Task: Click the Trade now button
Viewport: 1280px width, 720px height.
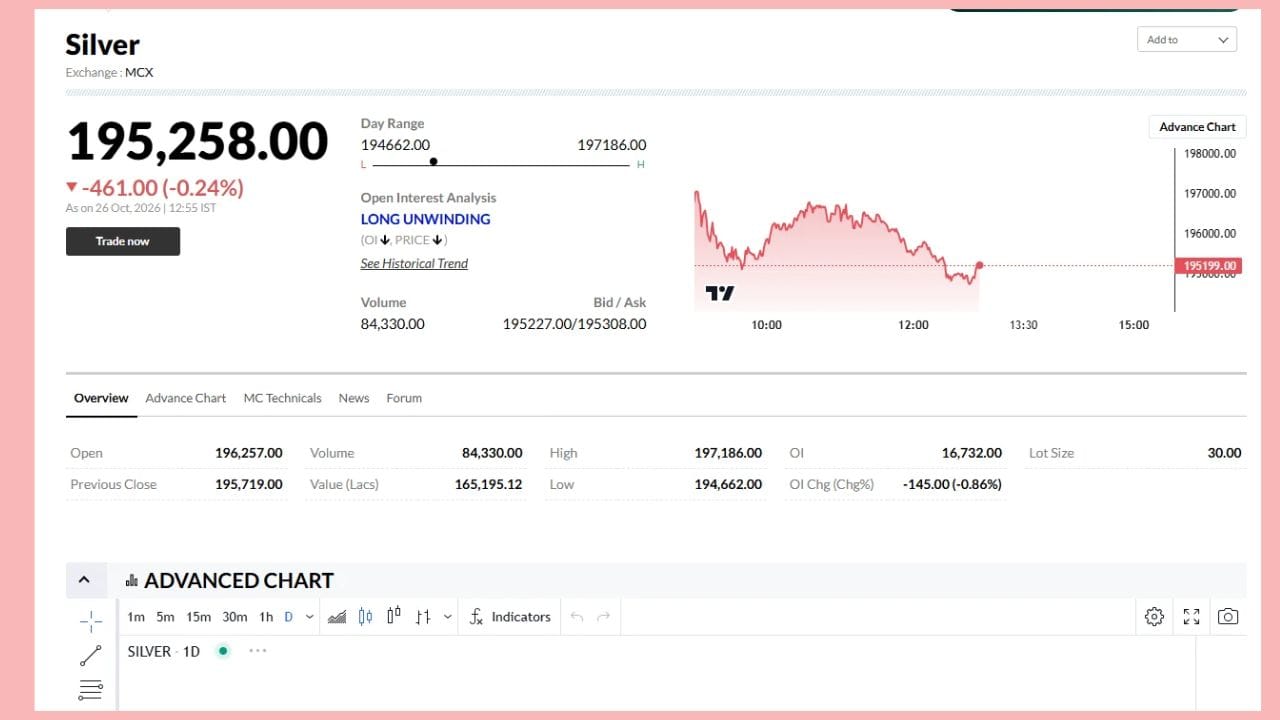Action: (x=123, y=241)
